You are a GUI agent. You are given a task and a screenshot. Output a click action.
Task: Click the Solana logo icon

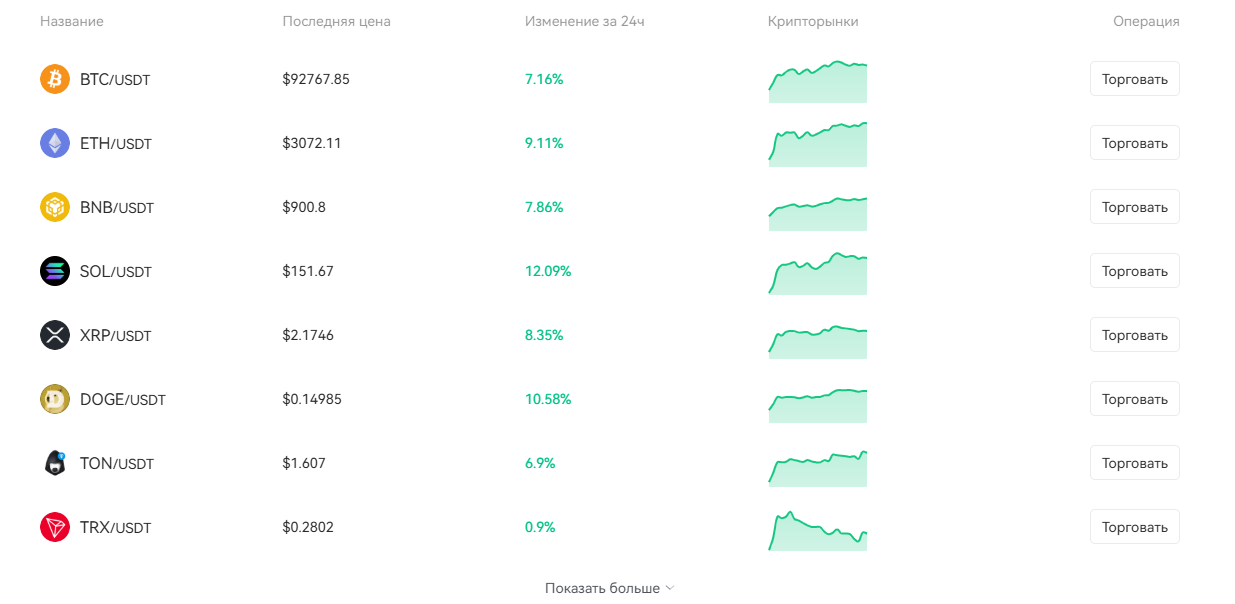[55, 271]
